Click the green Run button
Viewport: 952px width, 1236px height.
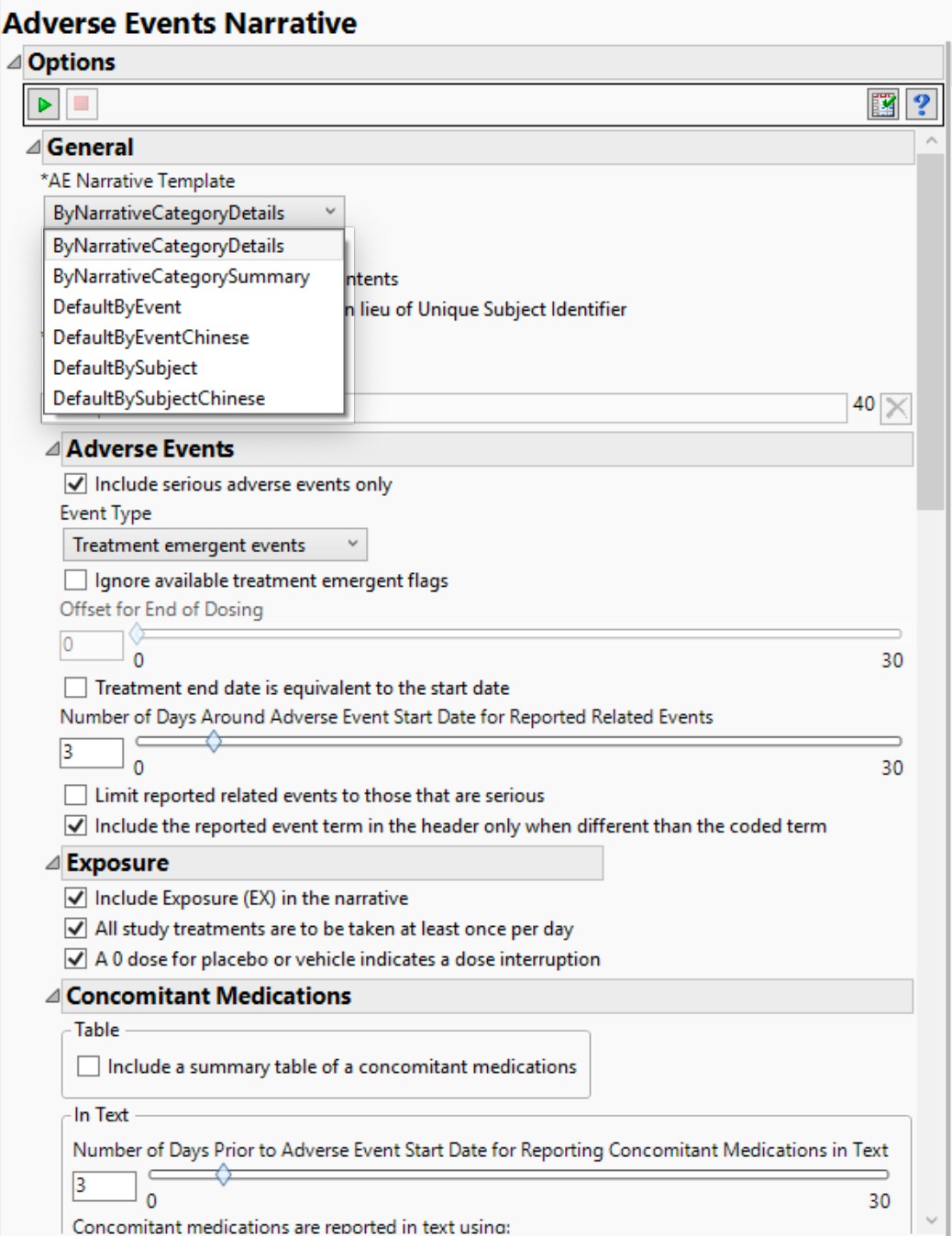pos(44,105)
